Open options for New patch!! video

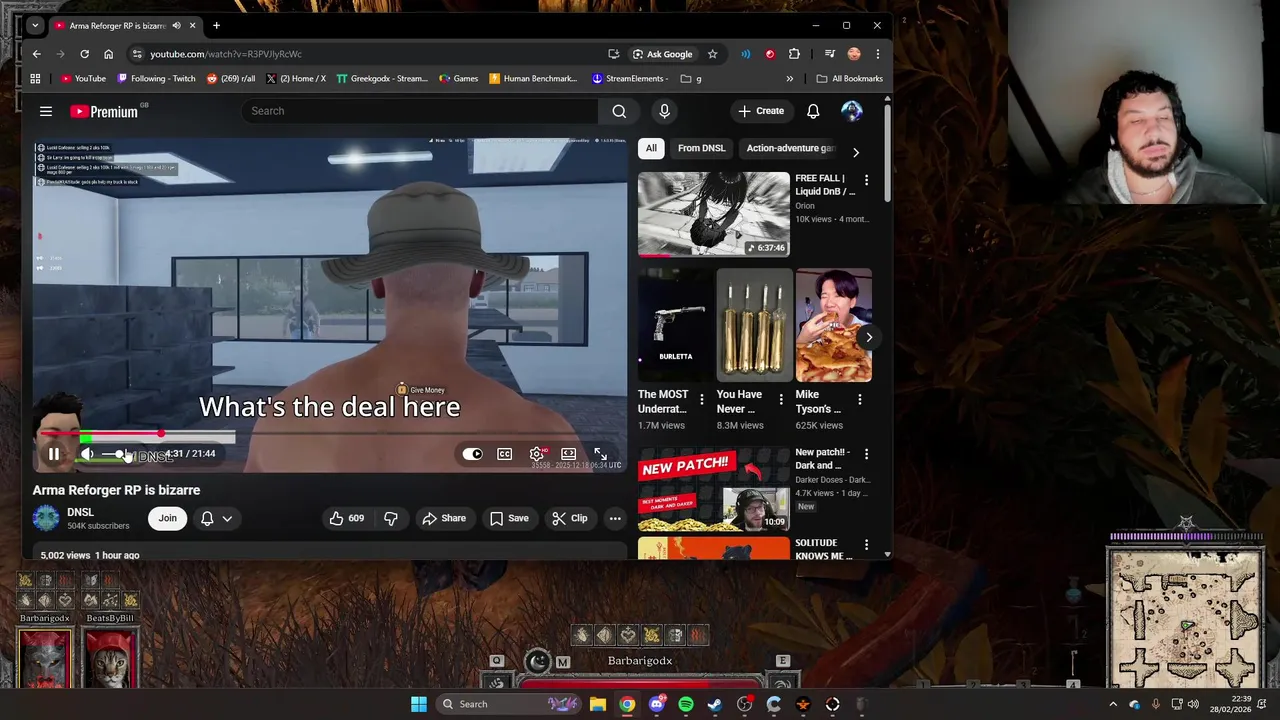(x=866, y=454)
